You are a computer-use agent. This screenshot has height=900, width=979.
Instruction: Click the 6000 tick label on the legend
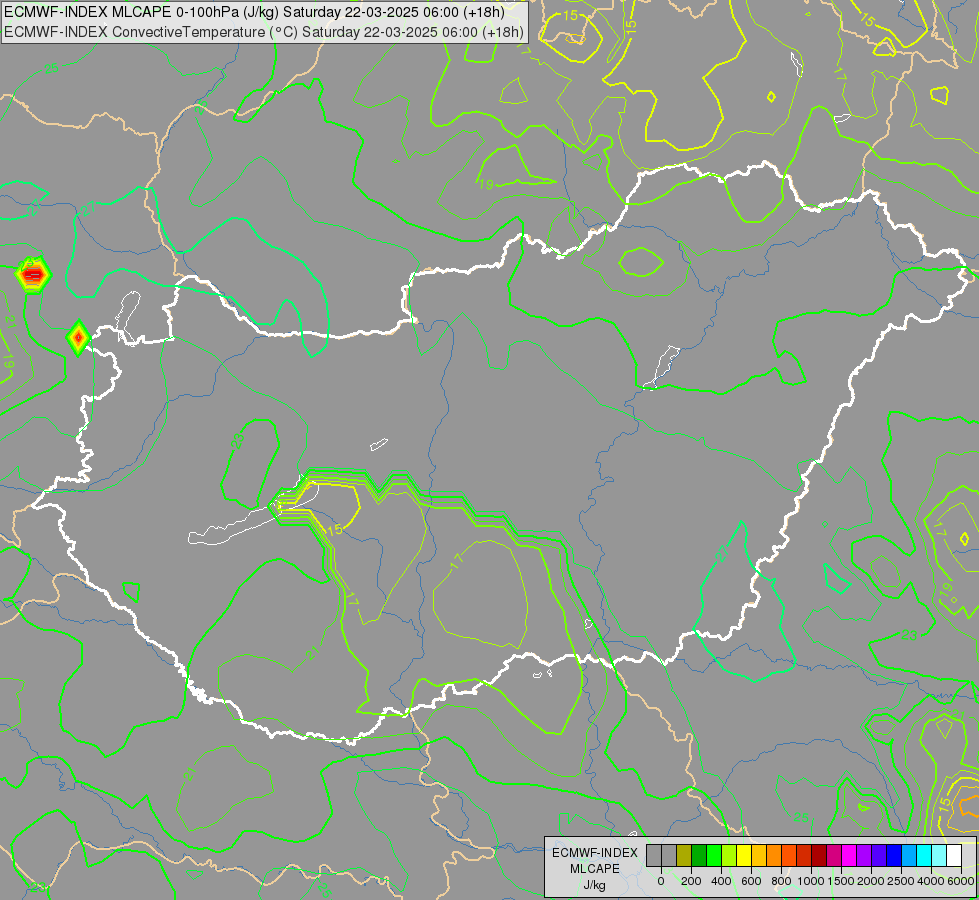coord(961,881)
